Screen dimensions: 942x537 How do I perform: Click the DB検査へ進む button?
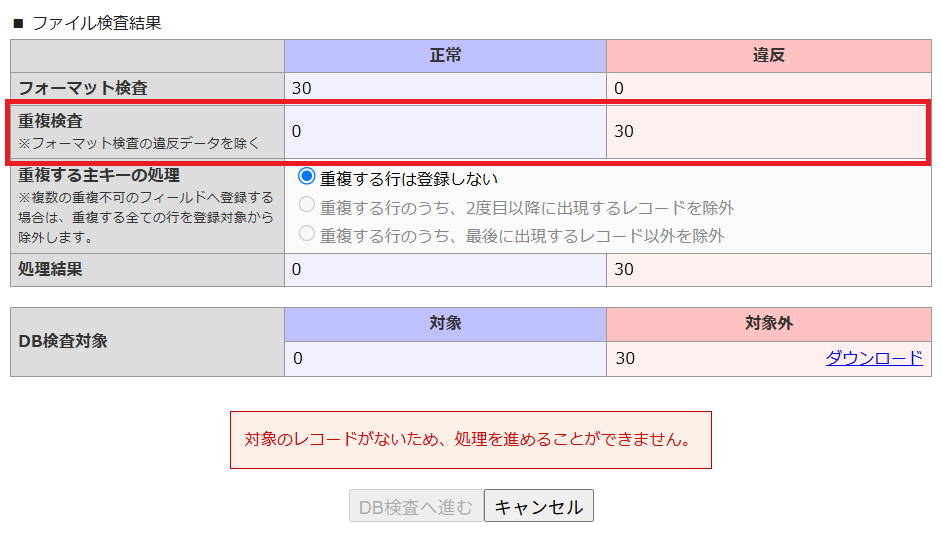coord(416,506)
